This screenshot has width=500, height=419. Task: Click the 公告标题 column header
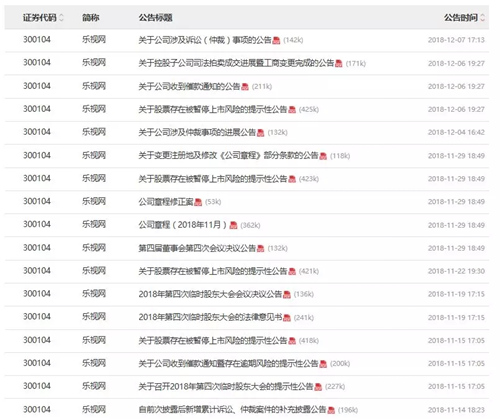click(x=155, y=18)
